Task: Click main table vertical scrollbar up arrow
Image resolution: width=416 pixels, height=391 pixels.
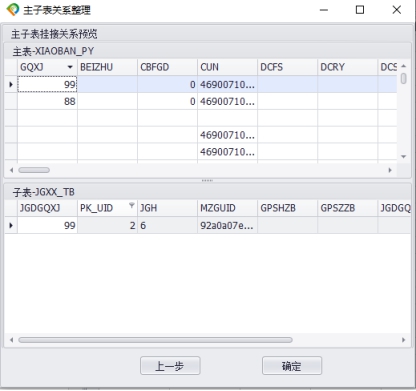Action: pyautogui.click(x=404, y=66)
